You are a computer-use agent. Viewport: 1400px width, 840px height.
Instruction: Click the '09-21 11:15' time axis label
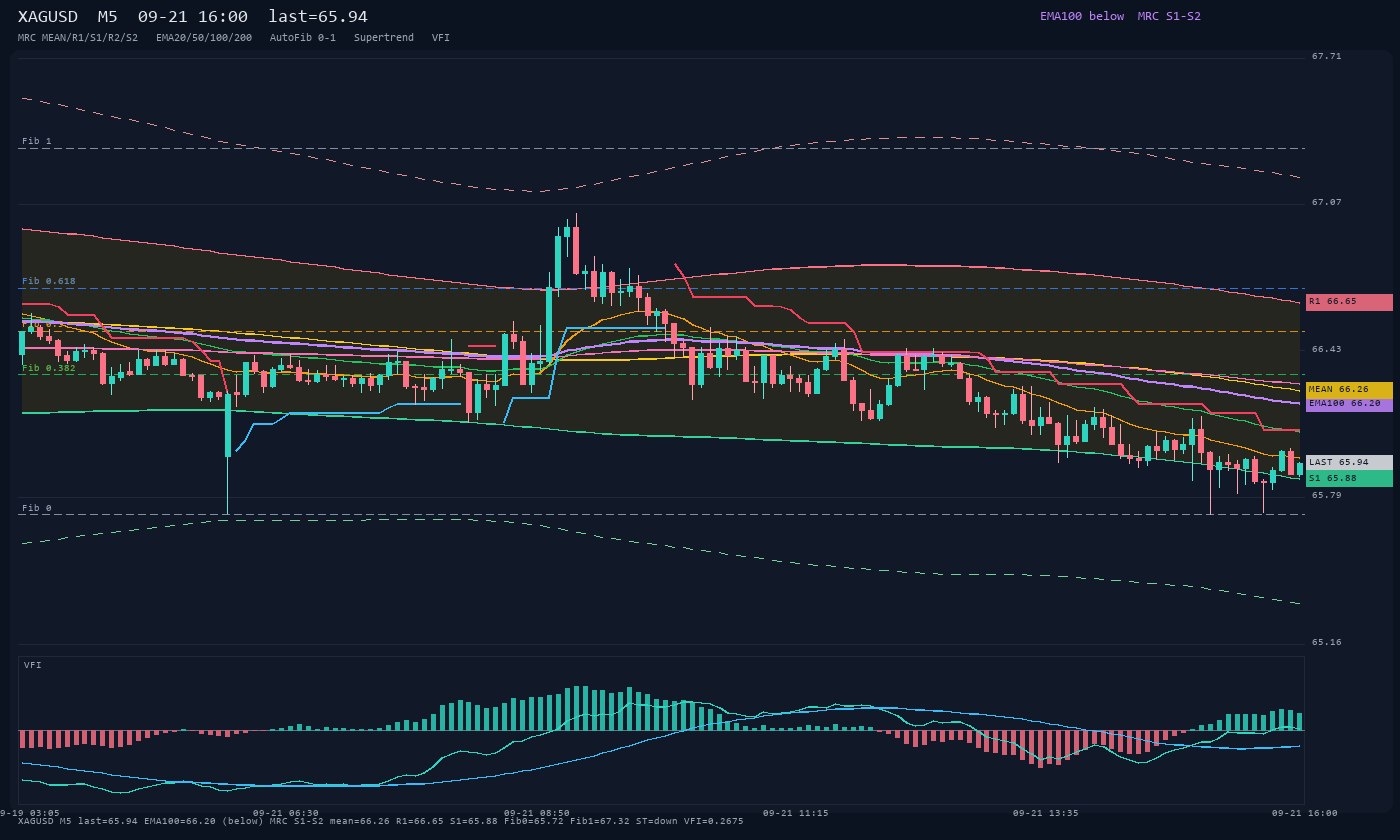click(x=795, y=813)
